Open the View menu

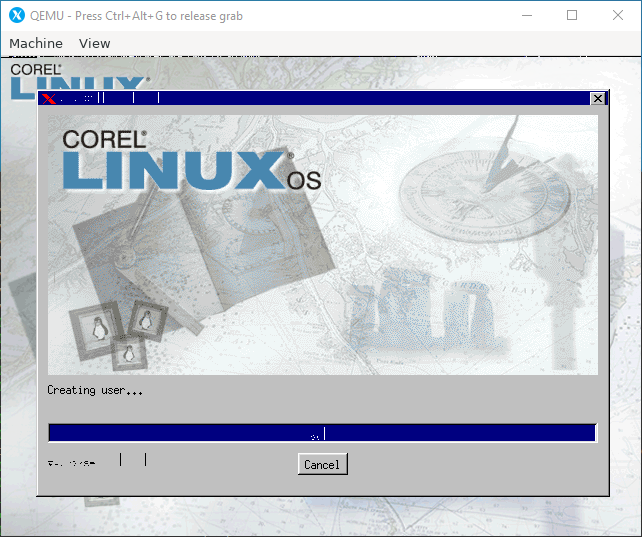coord(95,43)
